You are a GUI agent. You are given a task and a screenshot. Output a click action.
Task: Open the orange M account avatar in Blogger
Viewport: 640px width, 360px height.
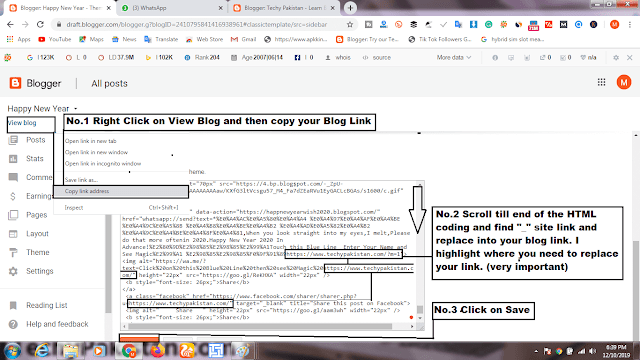(x=624, y=82)
